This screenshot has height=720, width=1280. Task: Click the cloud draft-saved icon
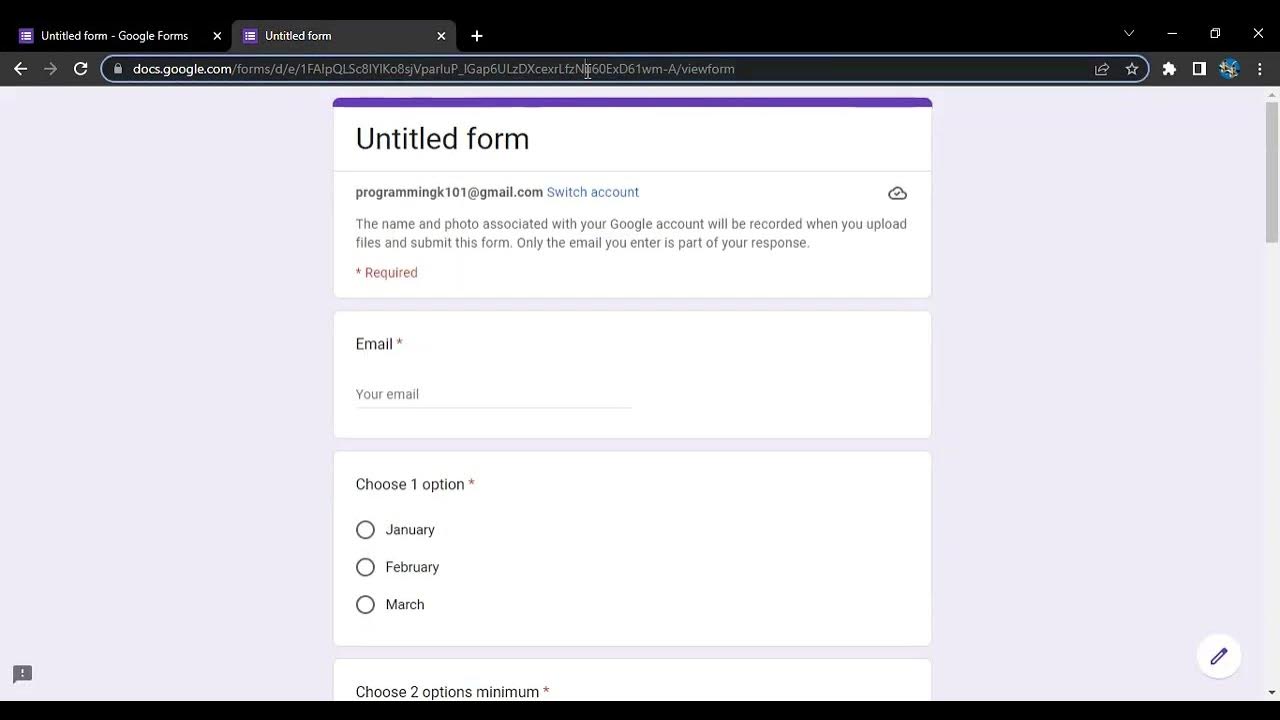pos(897,193)
